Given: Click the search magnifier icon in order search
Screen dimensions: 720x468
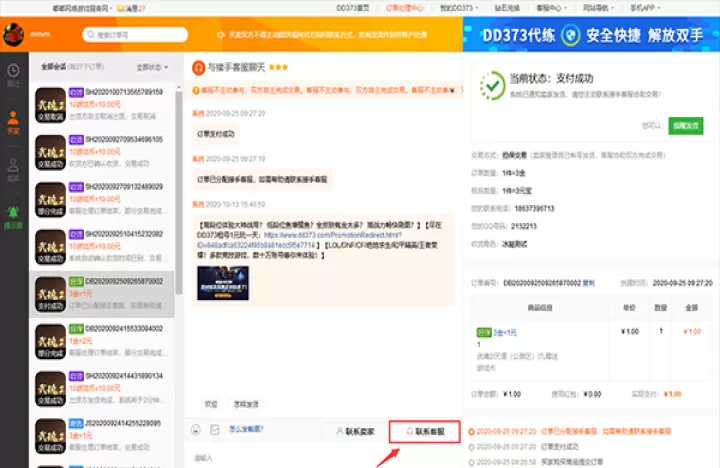Looking at the screenshot, I should pos(90,34).
